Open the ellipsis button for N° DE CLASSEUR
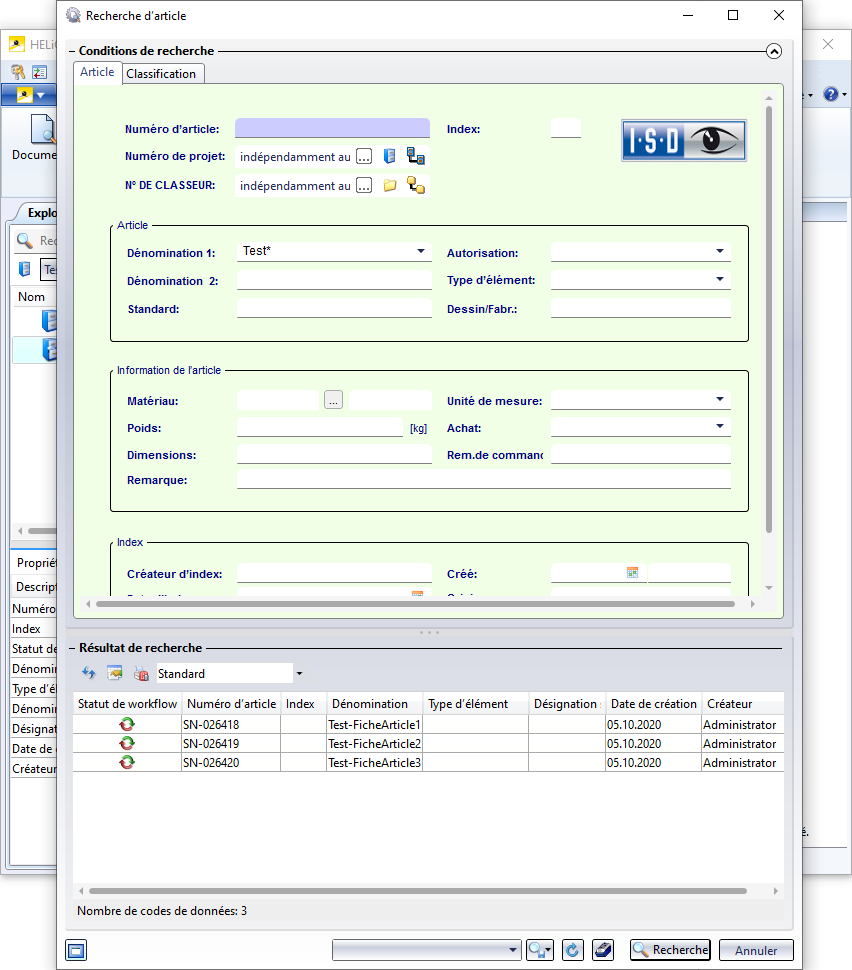852x970 pixels. point(364,186)
